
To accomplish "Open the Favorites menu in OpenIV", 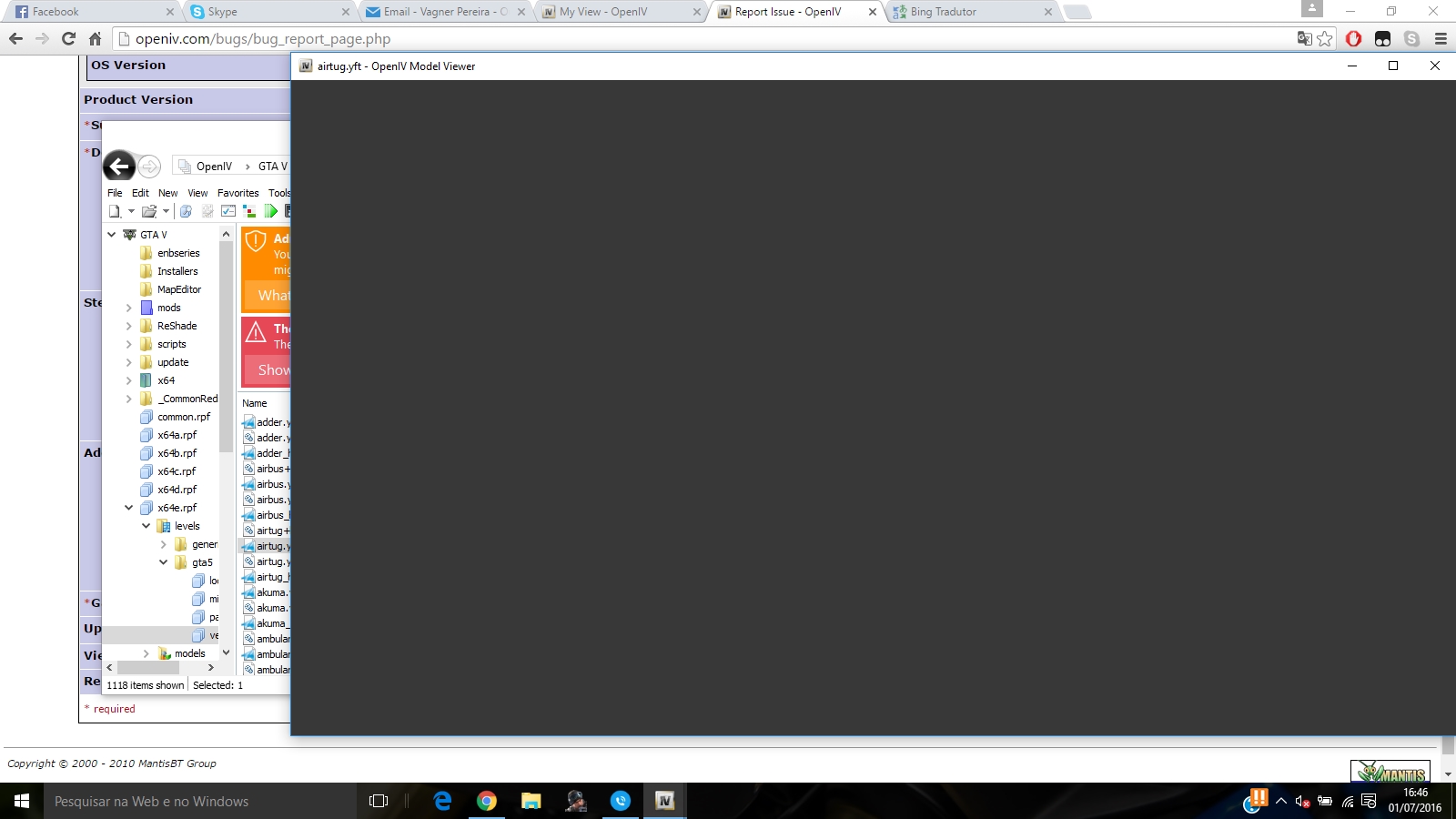I will pos(238,193).
